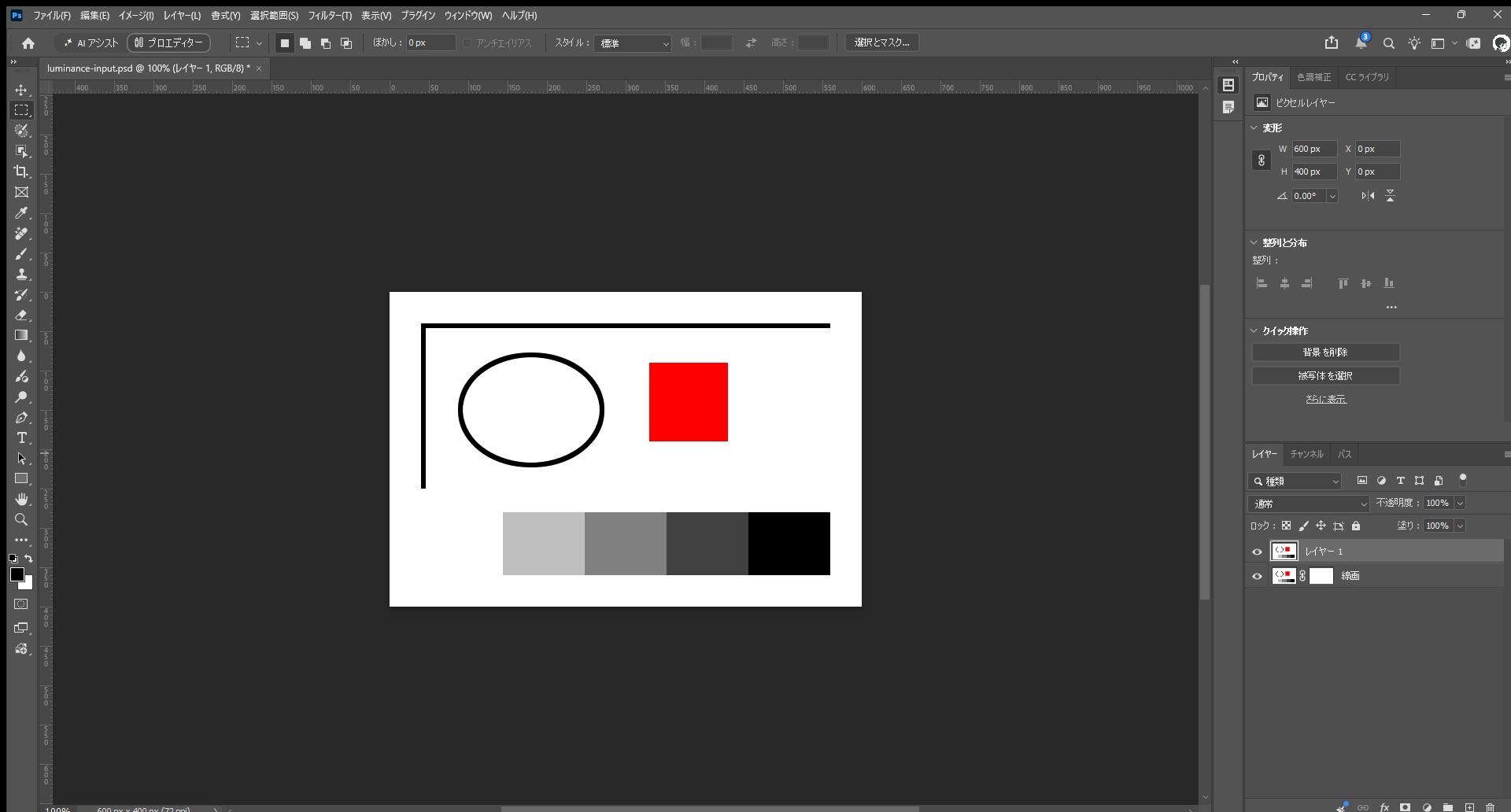
Task: Open the イメージ(I) menu
Action: coord(136,16)
